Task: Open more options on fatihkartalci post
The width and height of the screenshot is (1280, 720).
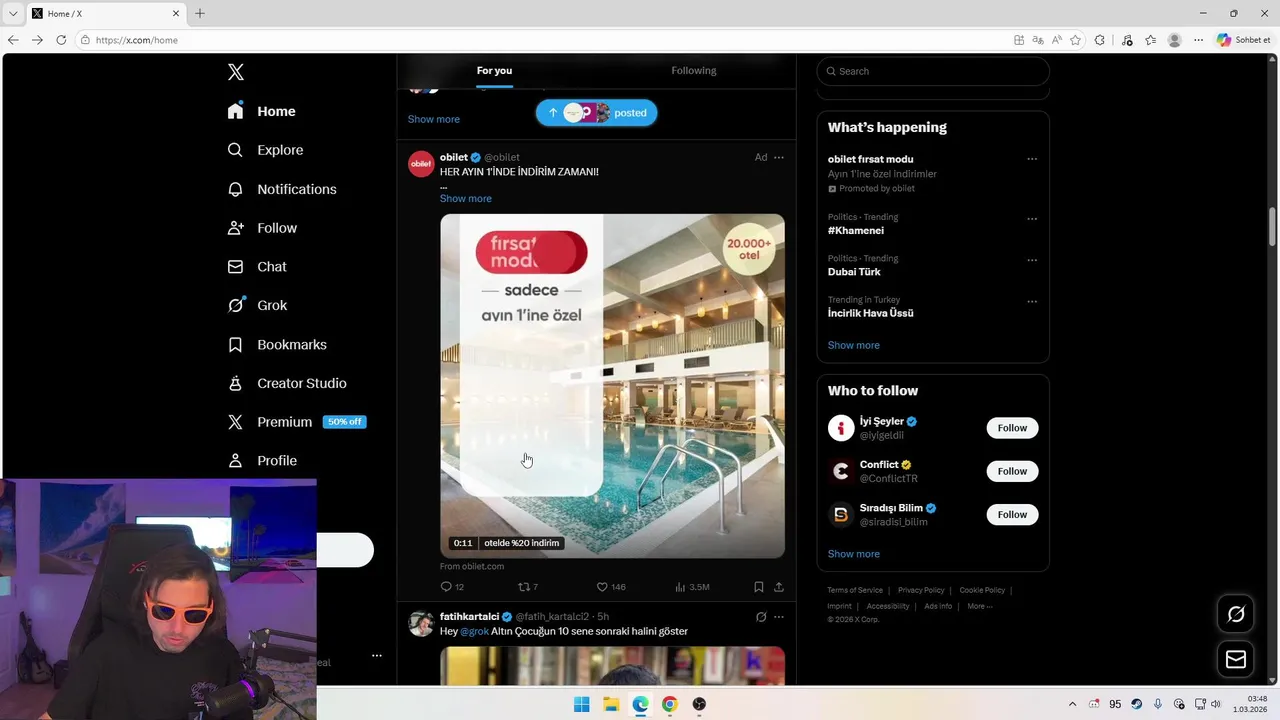Action: coord(779,617)
